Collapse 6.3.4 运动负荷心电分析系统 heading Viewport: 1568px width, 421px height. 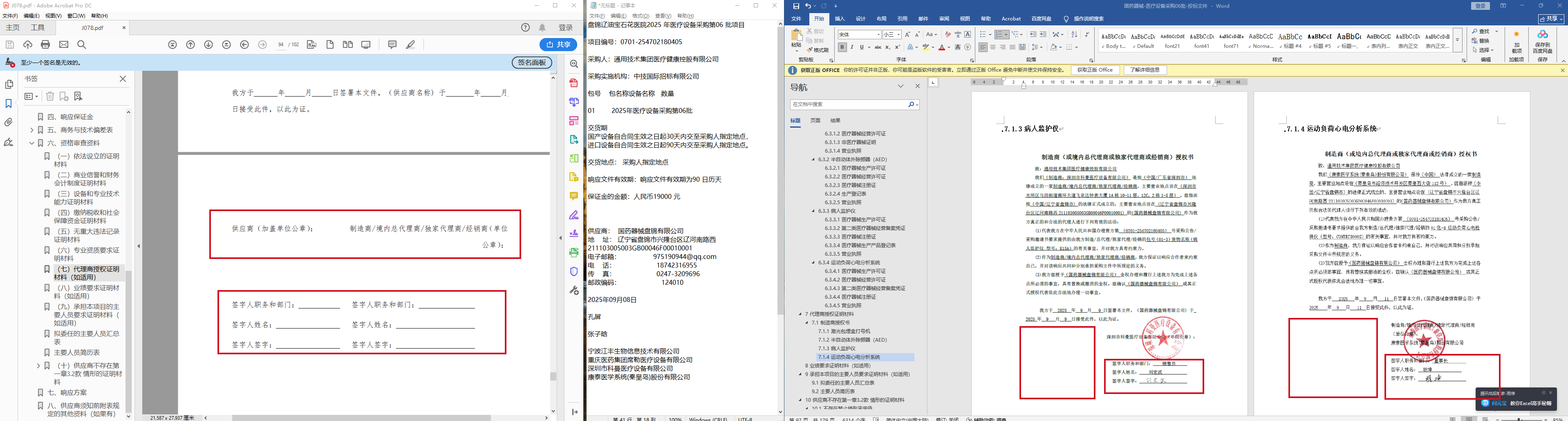pos(813,263)
